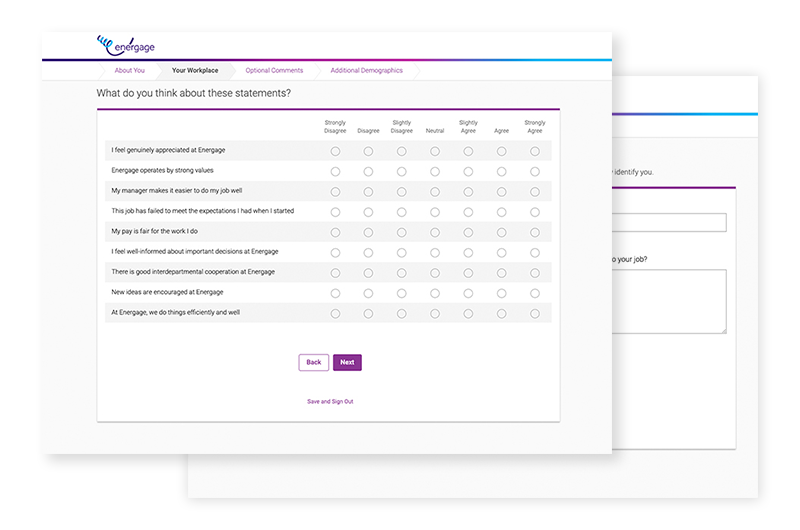This screenshot has width=800, height=530.
Task: Click the Energage logo
Action: [126, 46]
